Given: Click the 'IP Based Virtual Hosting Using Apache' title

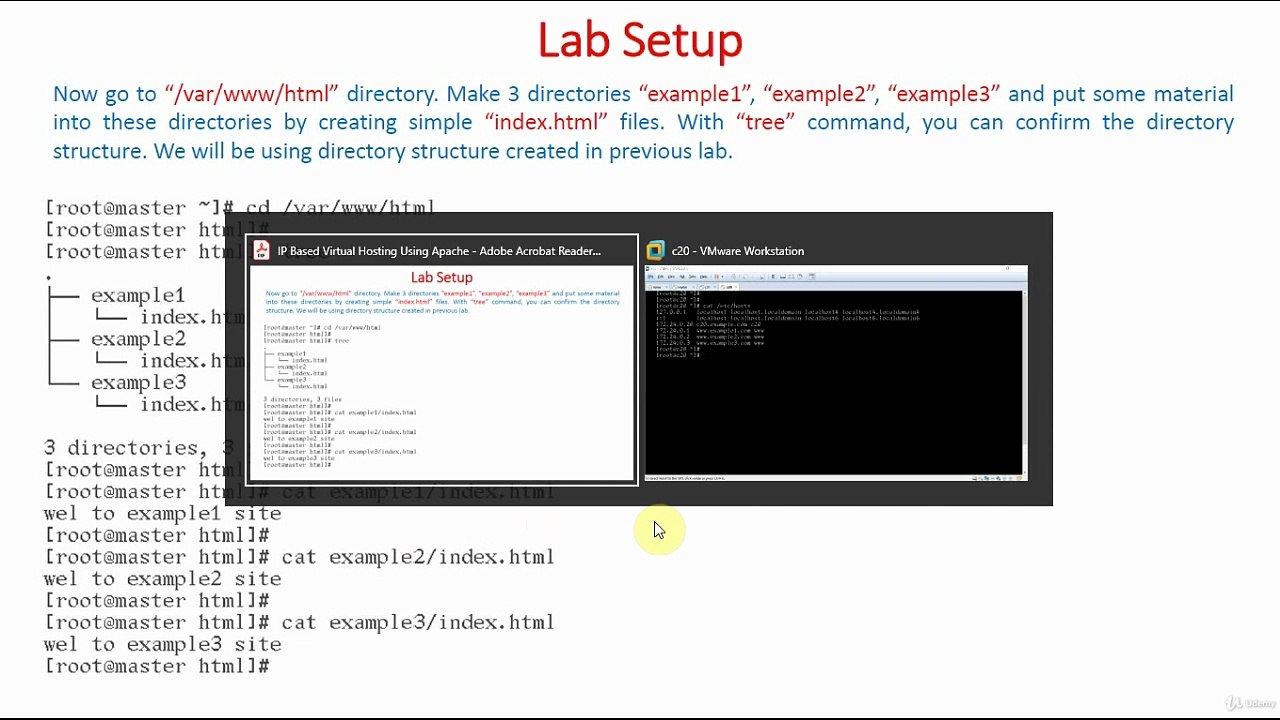Looking at the screenshot, I should pyautogui.click(x=439, y=251).
